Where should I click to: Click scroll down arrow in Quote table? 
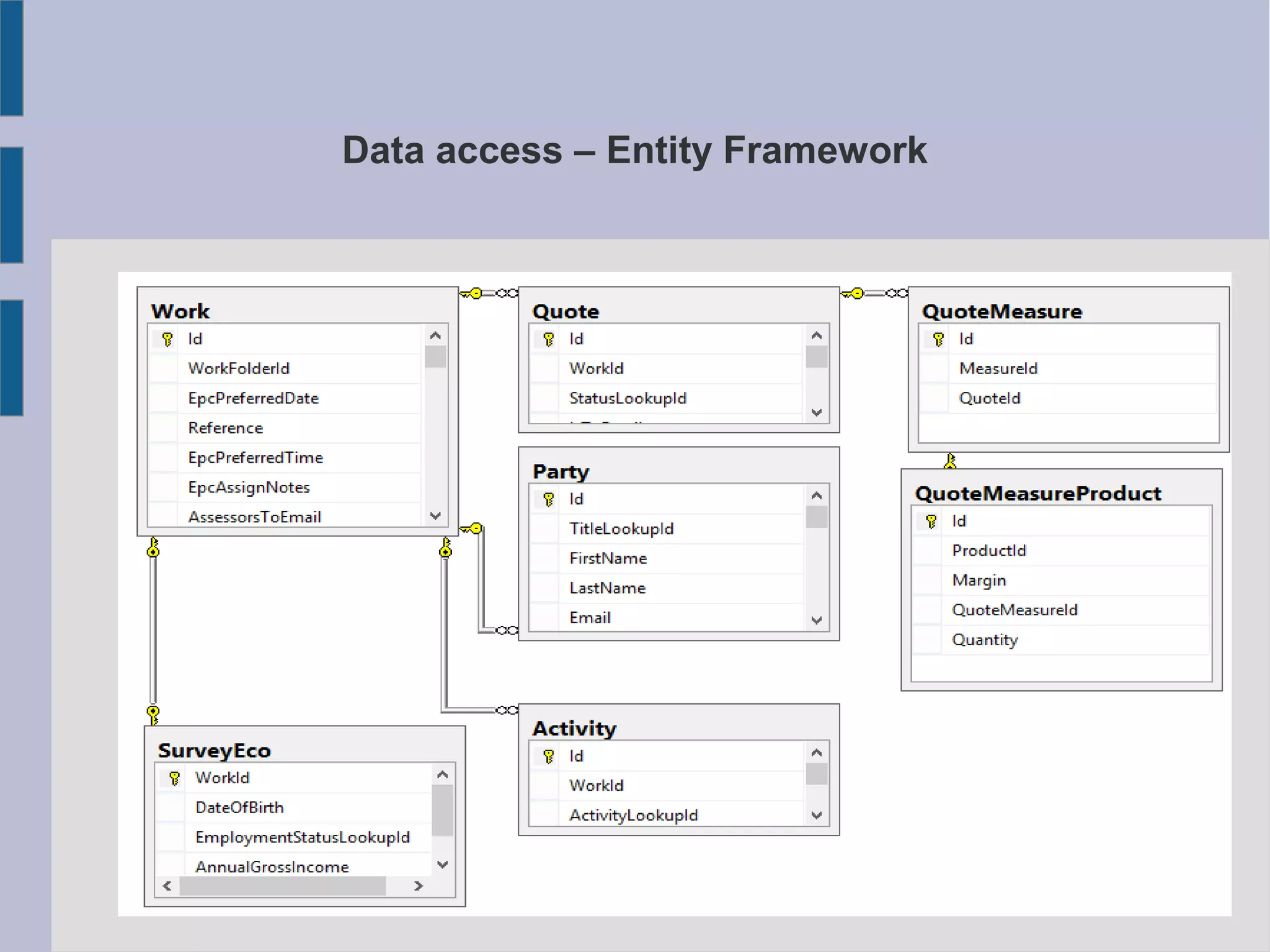click(817, 412)
